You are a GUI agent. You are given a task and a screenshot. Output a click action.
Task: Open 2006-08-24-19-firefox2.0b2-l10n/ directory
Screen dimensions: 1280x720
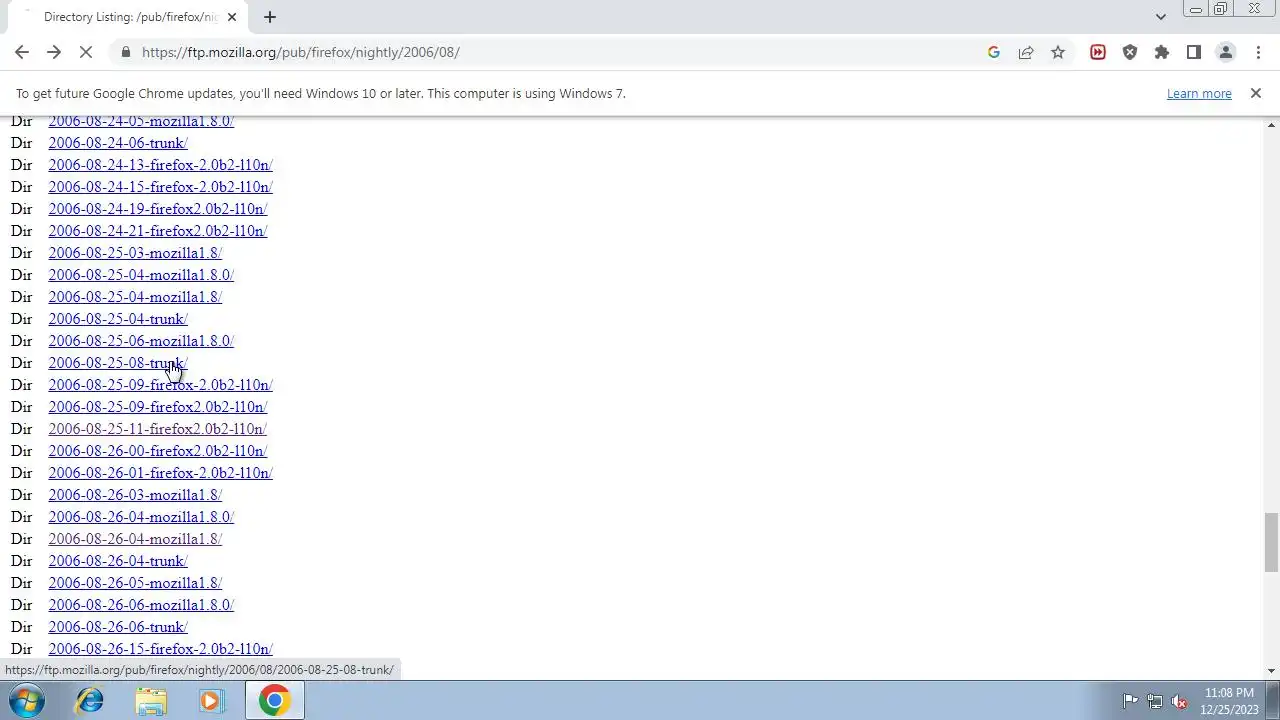click(x=158, y=209)
